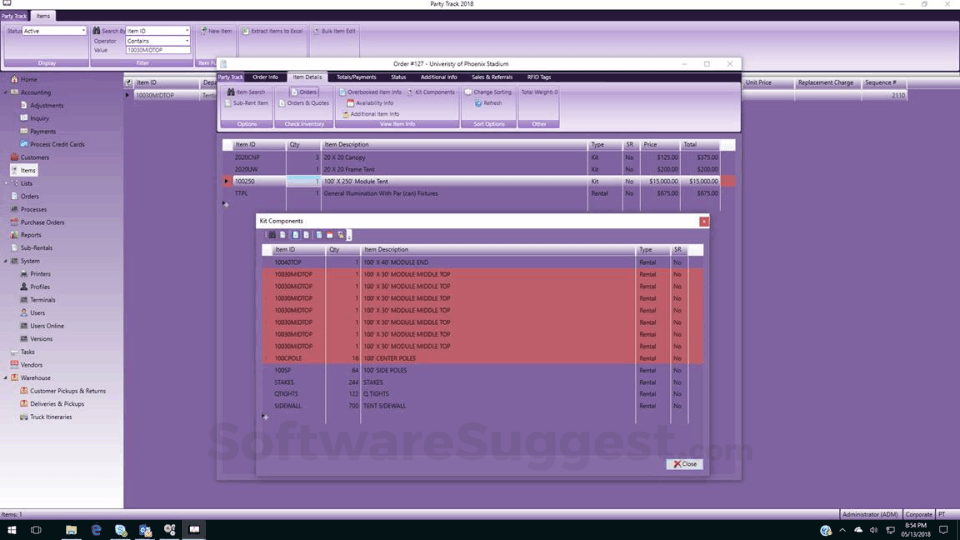960x540 pixels.
Task: Select TTPL illumination order row
Action: pos(479,193)
